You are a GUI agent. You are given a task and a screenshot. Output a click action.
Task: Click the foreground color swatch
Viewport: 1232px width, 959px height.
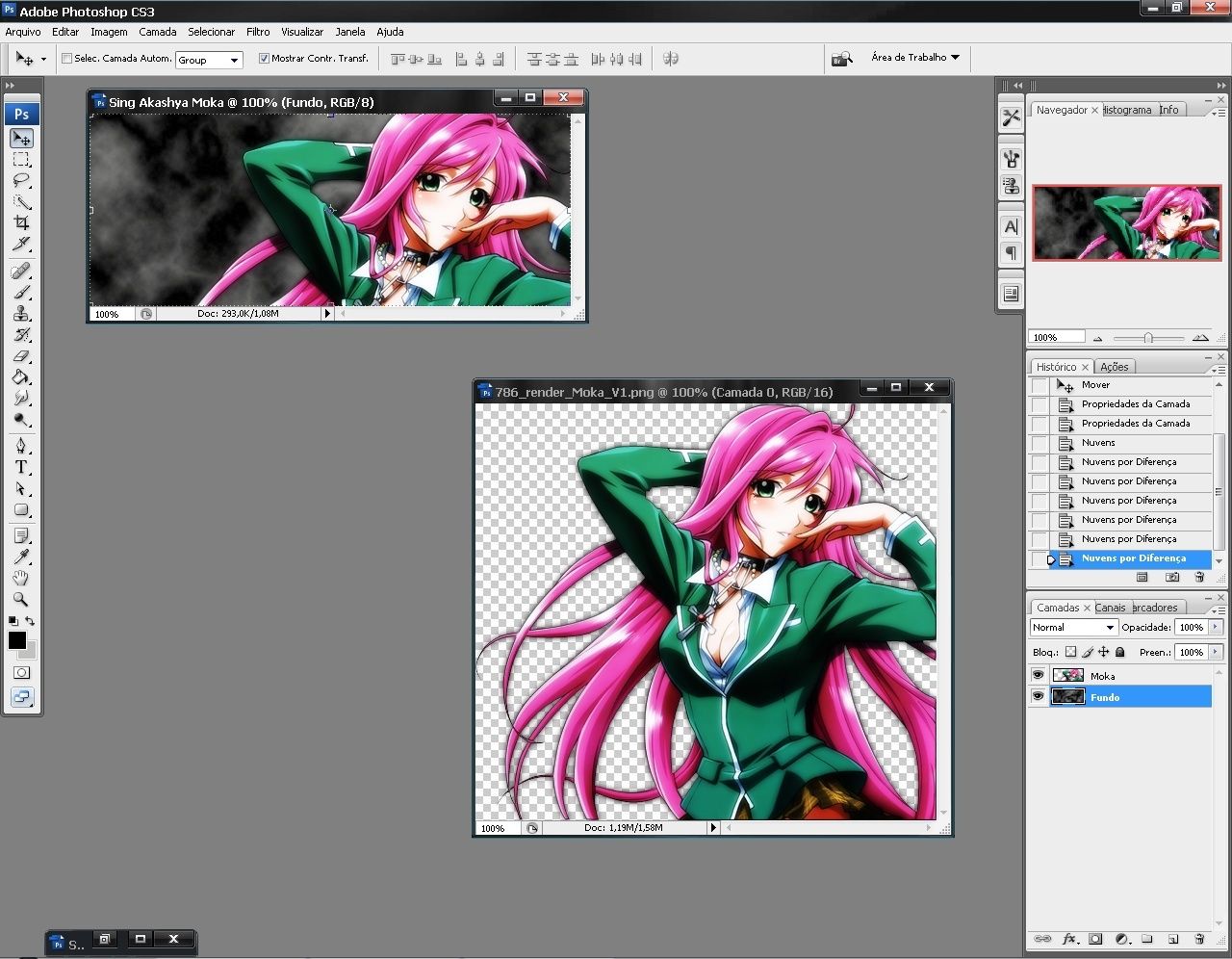point(17,640)
